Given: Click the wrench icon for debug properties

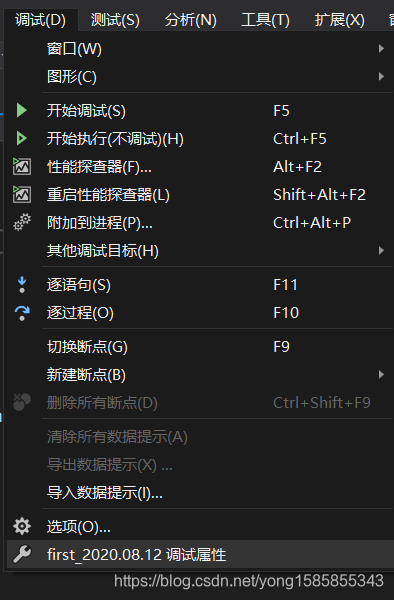Looking at the screenshot, I should (x=22, y=554).
